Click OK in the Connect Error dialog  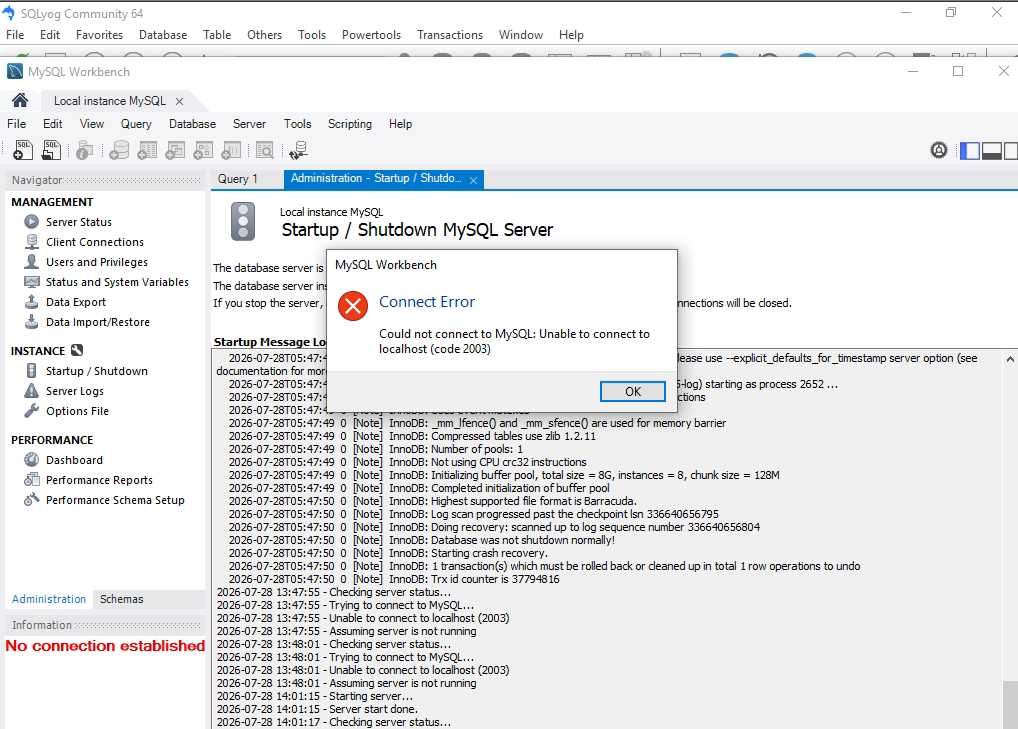click(632, 391)
